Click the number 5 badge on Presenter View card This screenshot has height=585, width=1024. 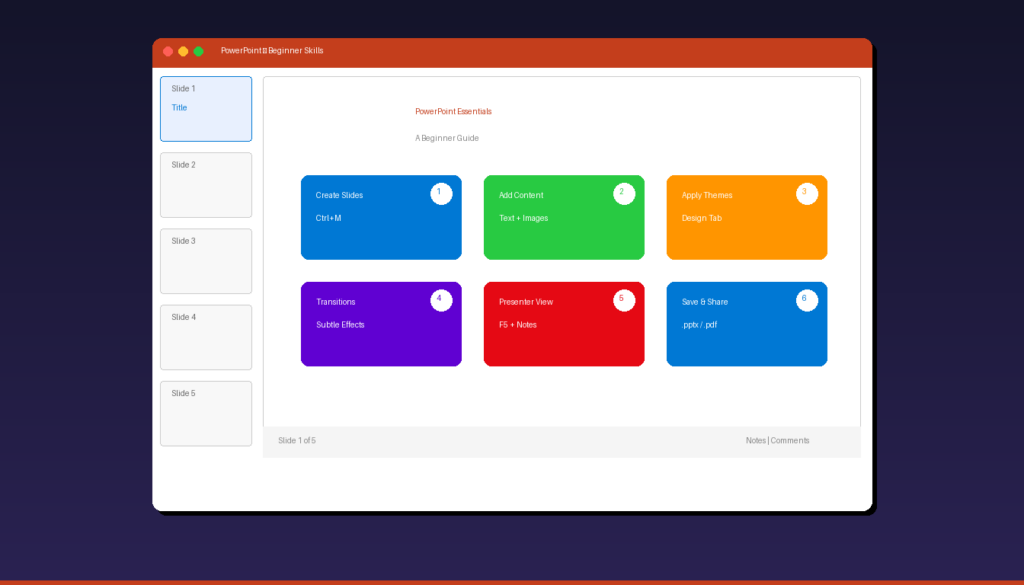pos(624,300)
